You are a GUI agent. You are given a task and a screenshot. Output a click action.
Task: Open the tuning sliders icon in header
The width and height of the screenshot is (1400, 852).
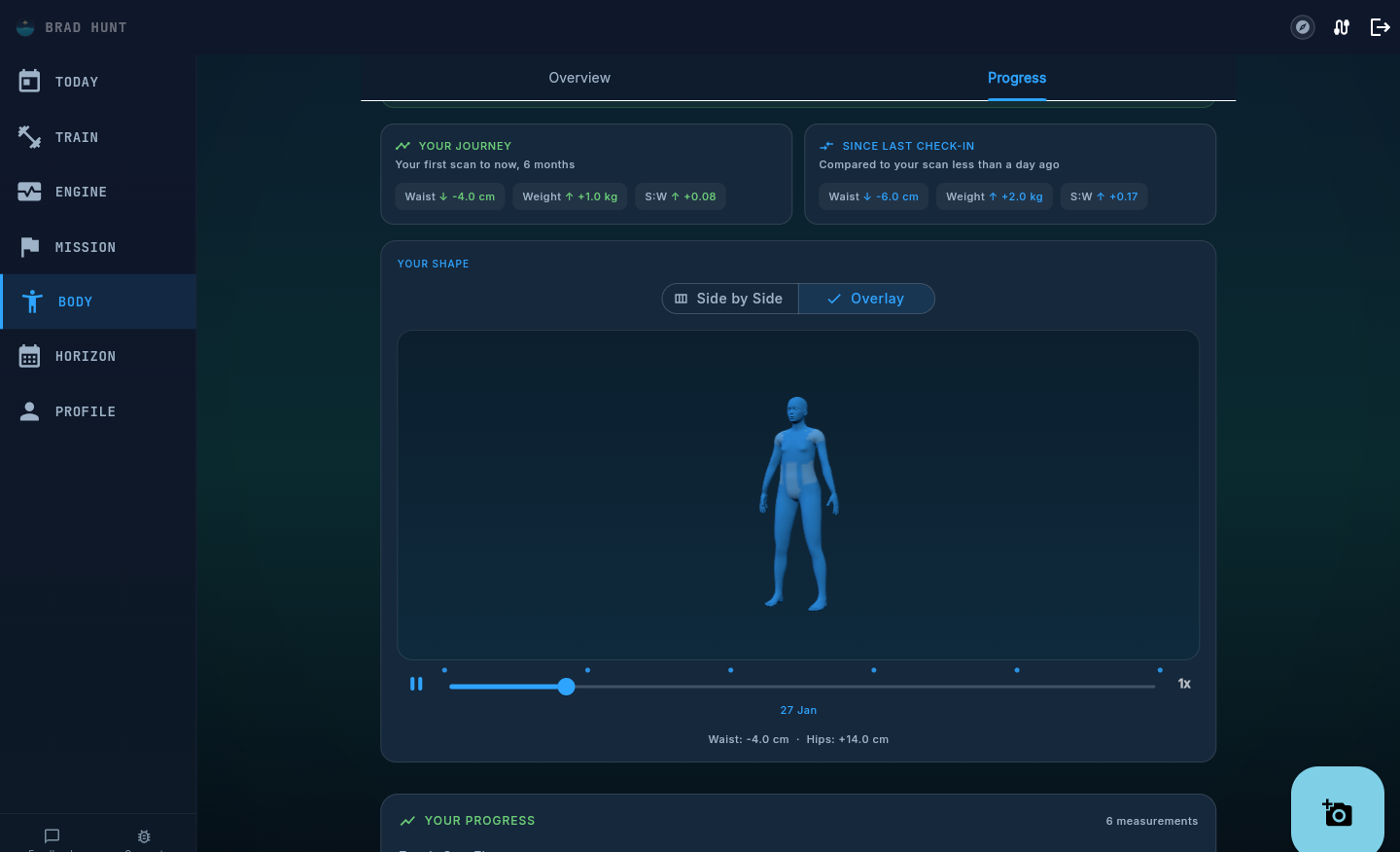click(1342, 27)
